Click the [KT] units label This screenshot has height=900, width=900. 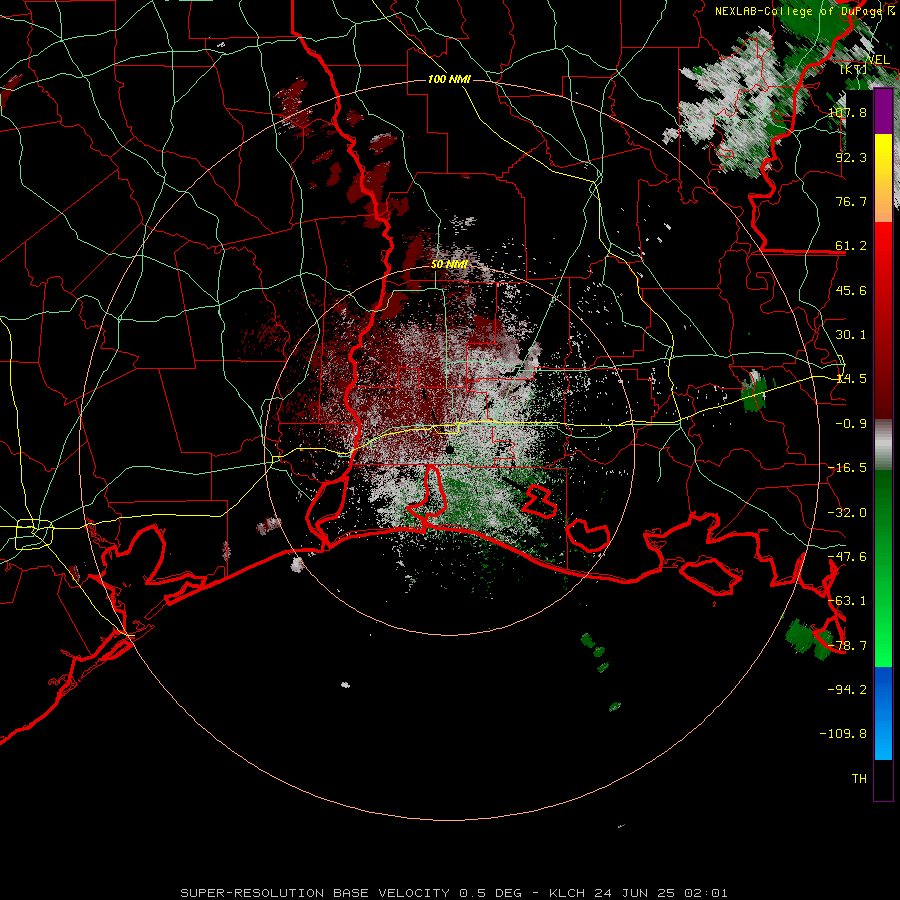[x=854, y=70]
